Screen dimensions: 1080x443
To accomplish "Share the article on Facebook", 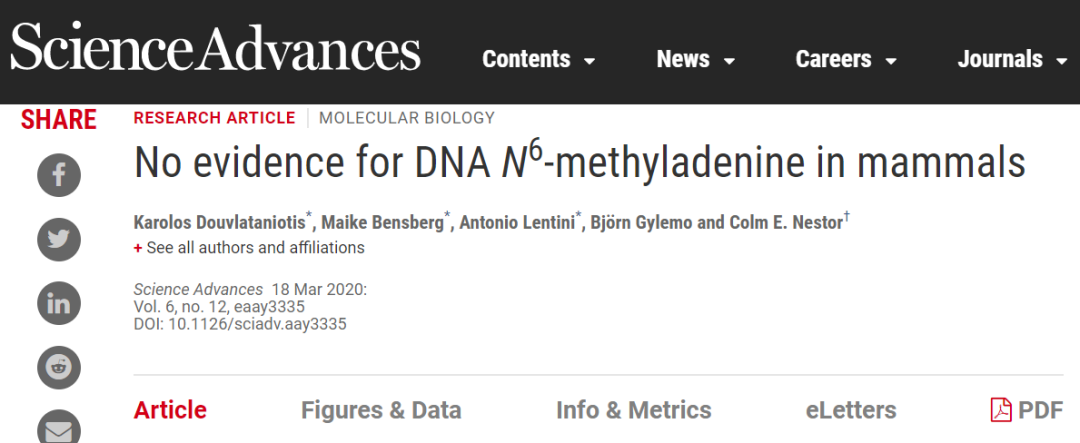I will (x=59, y=176).
